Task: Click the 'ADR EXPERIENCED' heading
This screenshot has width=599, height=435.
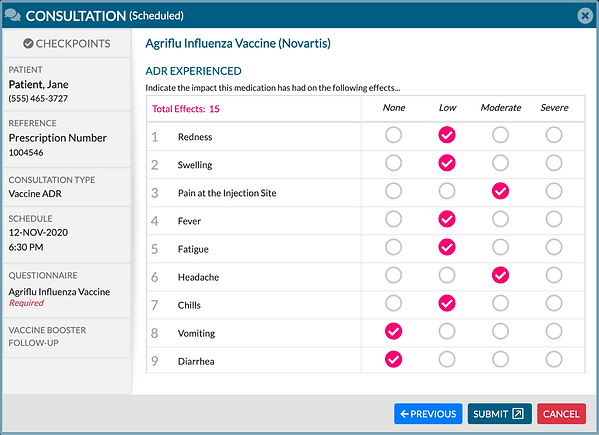Action: click(x=193, y=71)
